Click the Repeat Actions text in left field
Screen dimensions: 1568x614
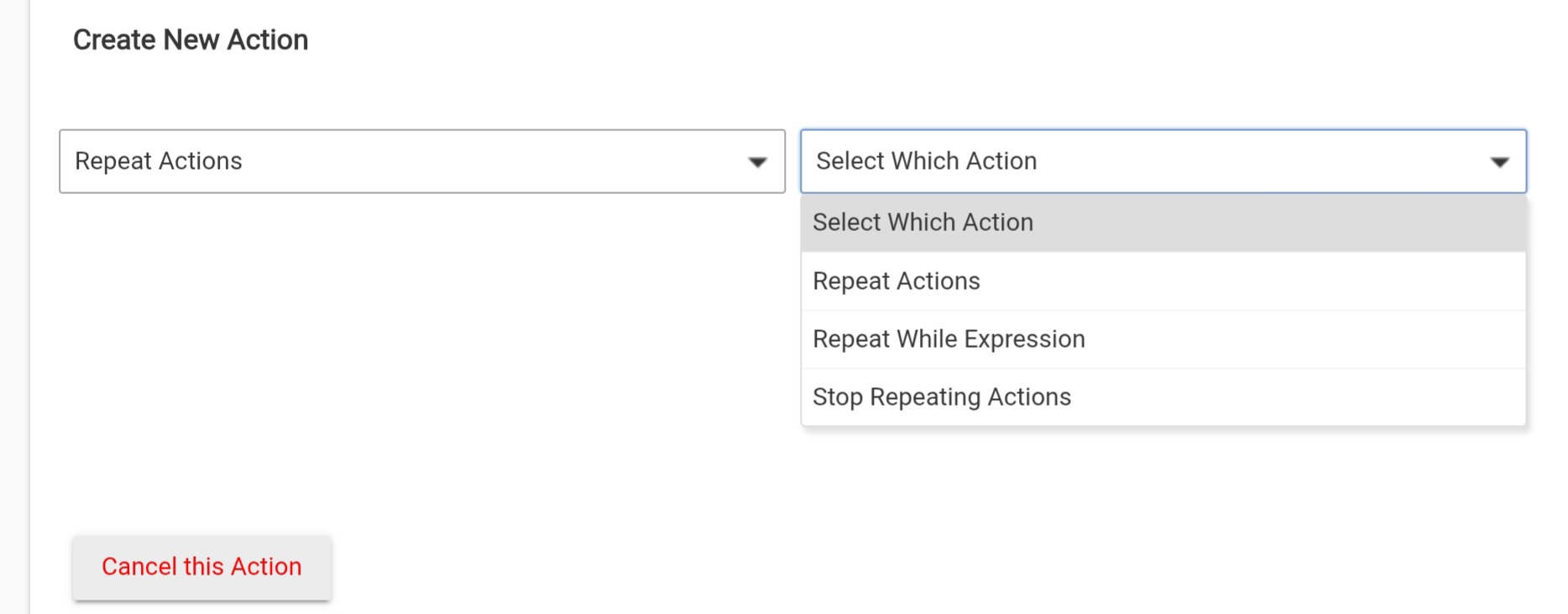coord(159,161)
